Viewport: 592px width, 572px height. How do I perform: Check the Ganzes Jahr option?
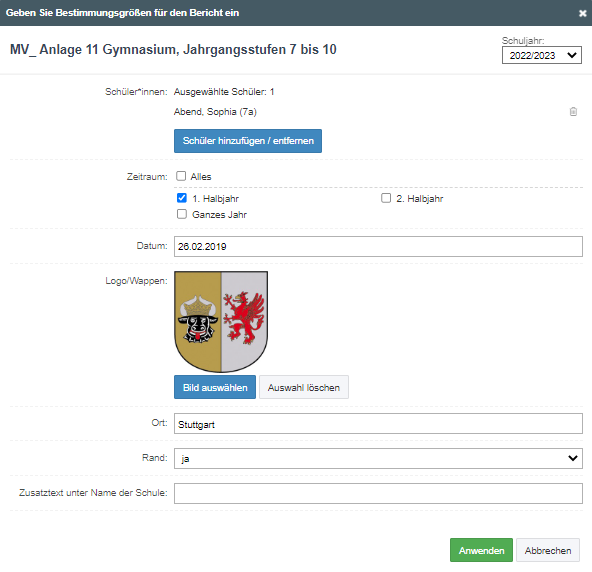[x=182, y=214]
